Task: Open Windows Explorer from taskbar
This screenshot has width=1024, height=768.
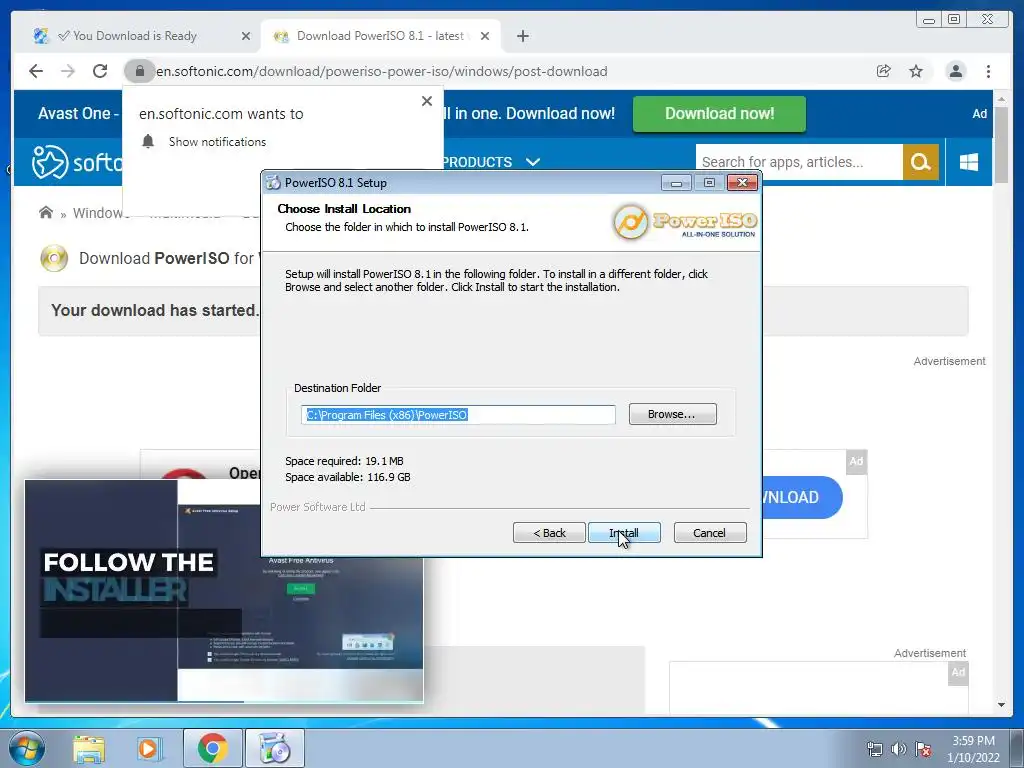Action: coord(88,749)
